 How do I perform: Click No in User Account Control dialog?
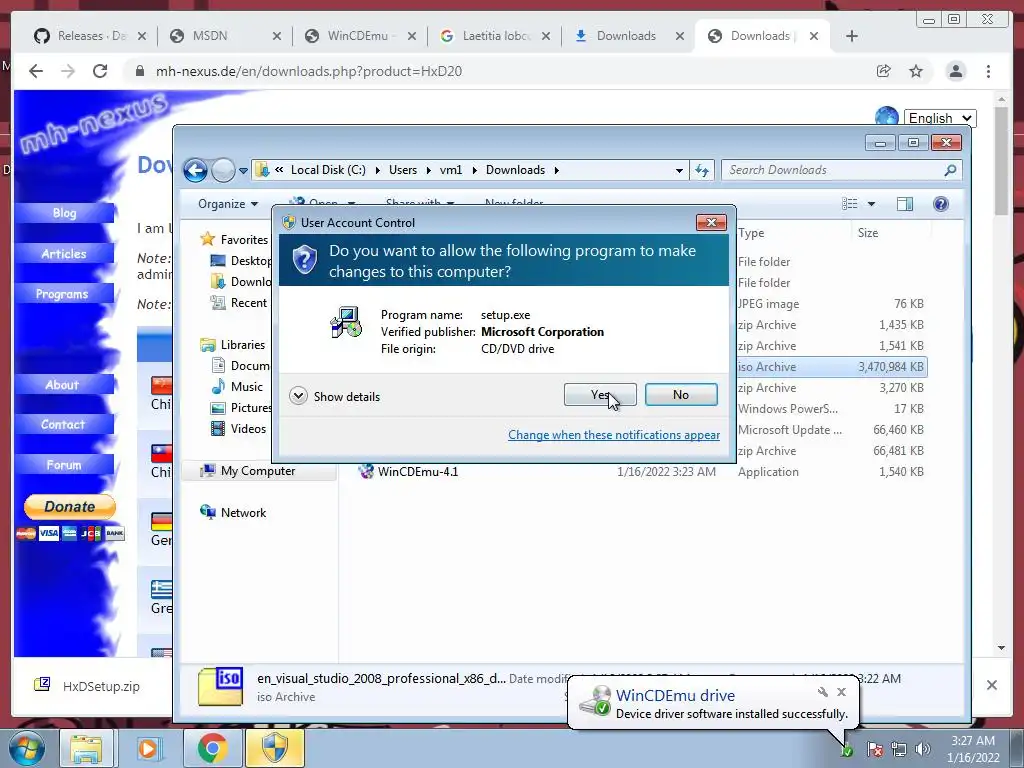[680, 394]
